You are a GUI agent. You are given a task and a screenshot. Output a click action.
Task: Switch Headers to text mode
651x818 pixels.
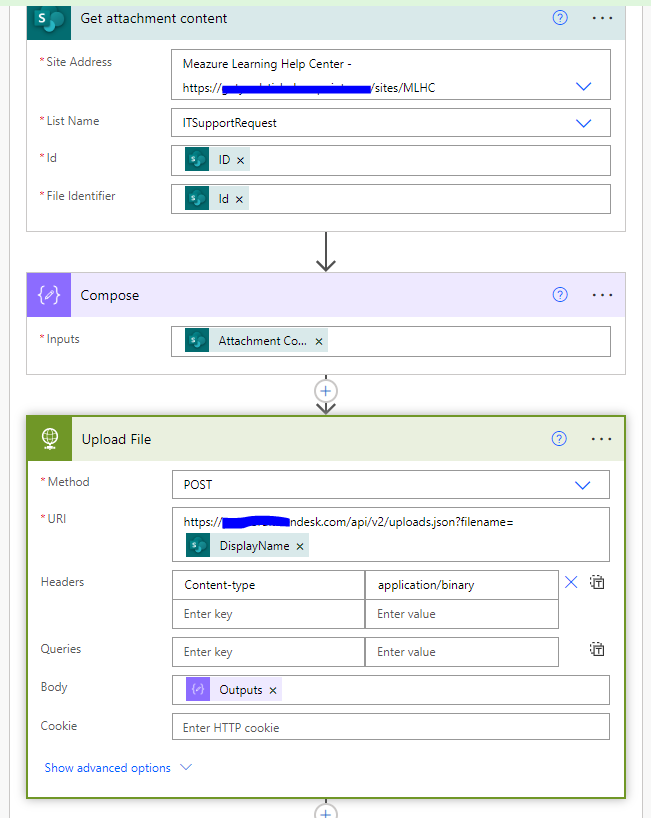click(x=597, y=582)
